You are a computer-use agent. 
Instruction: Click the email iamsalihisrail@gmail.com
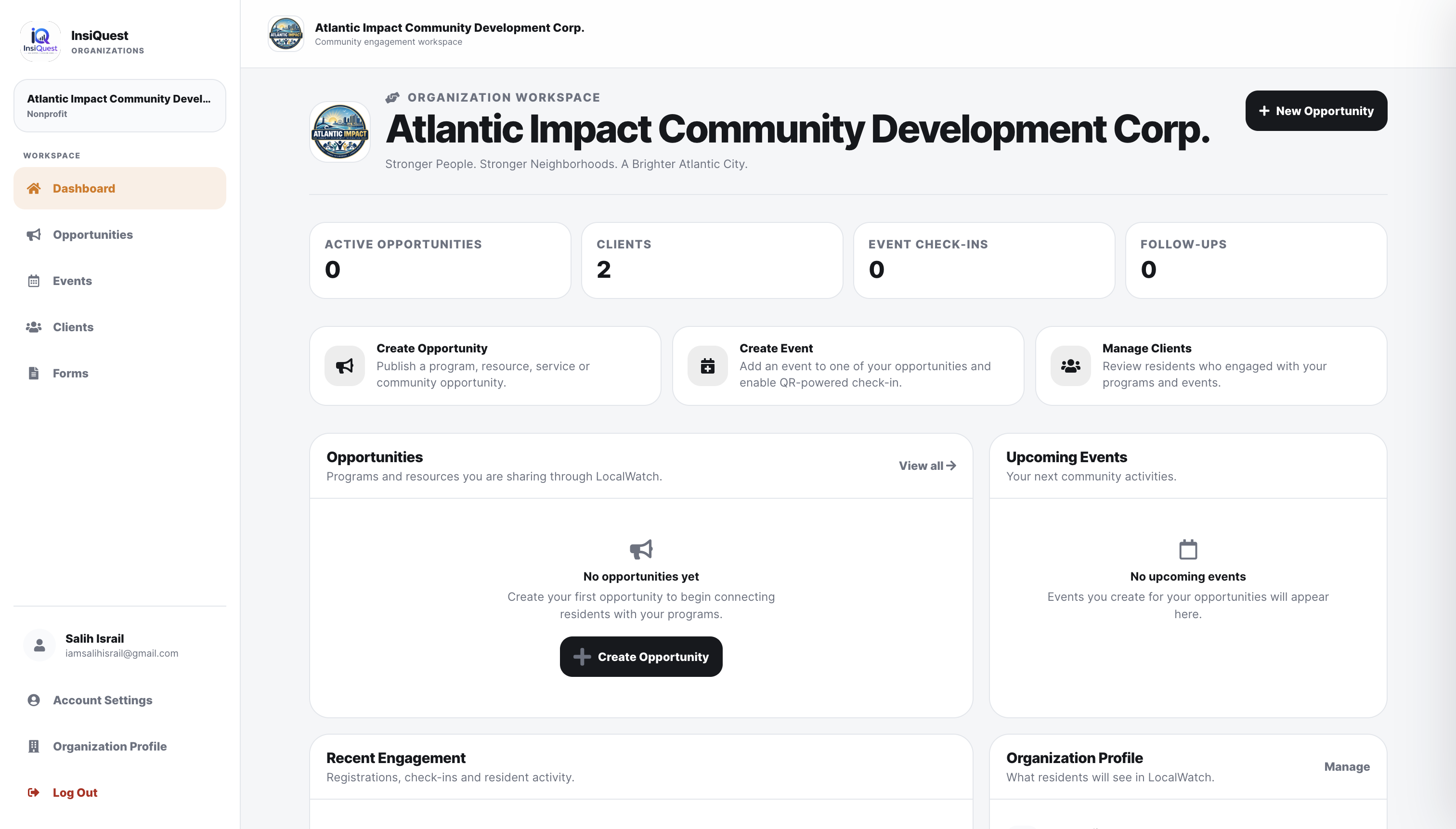tap(122, 653)
